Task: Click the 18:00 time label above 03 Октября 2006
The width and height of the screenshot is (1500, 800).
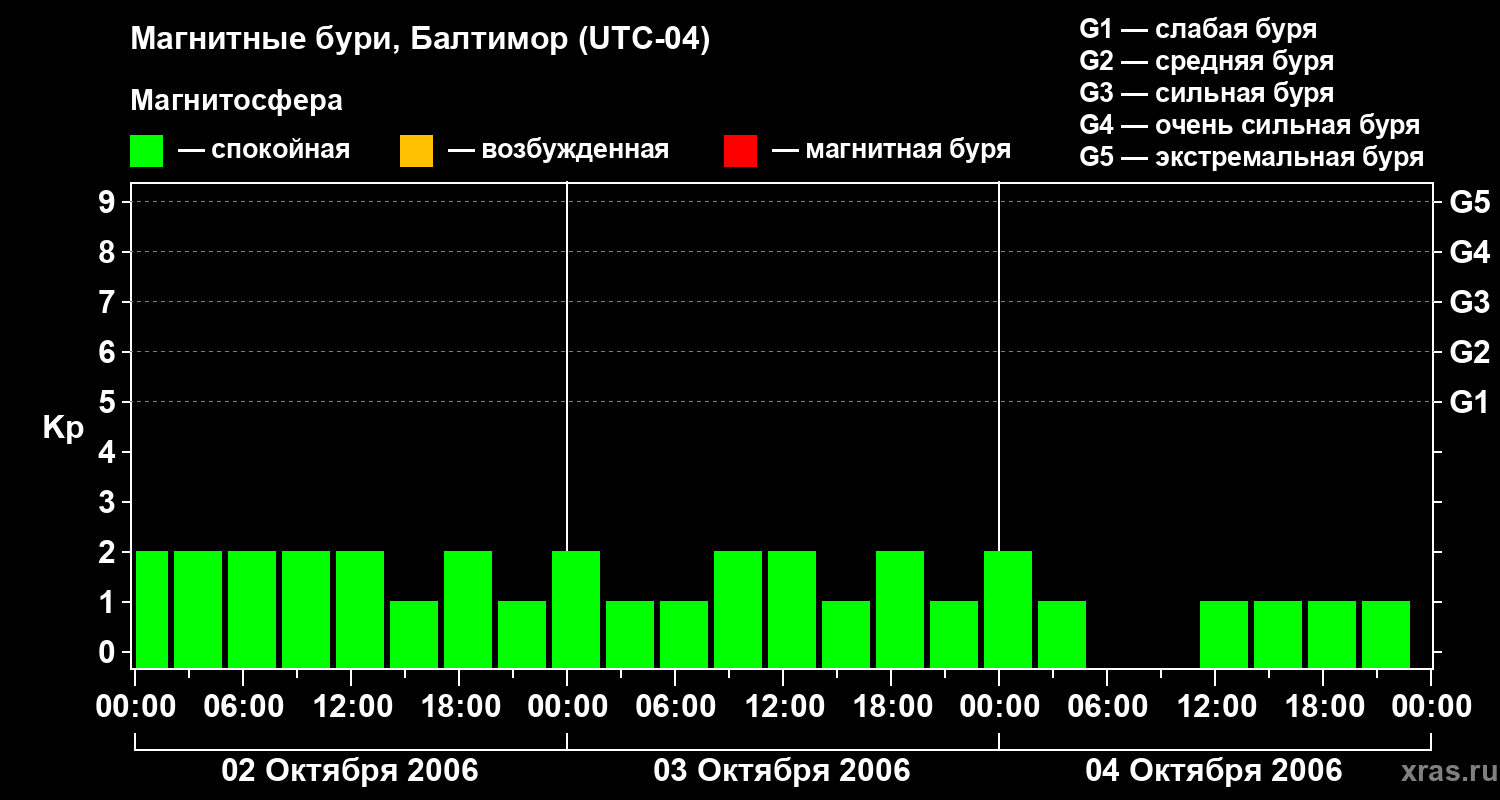Action: click(x=891, y=707)
